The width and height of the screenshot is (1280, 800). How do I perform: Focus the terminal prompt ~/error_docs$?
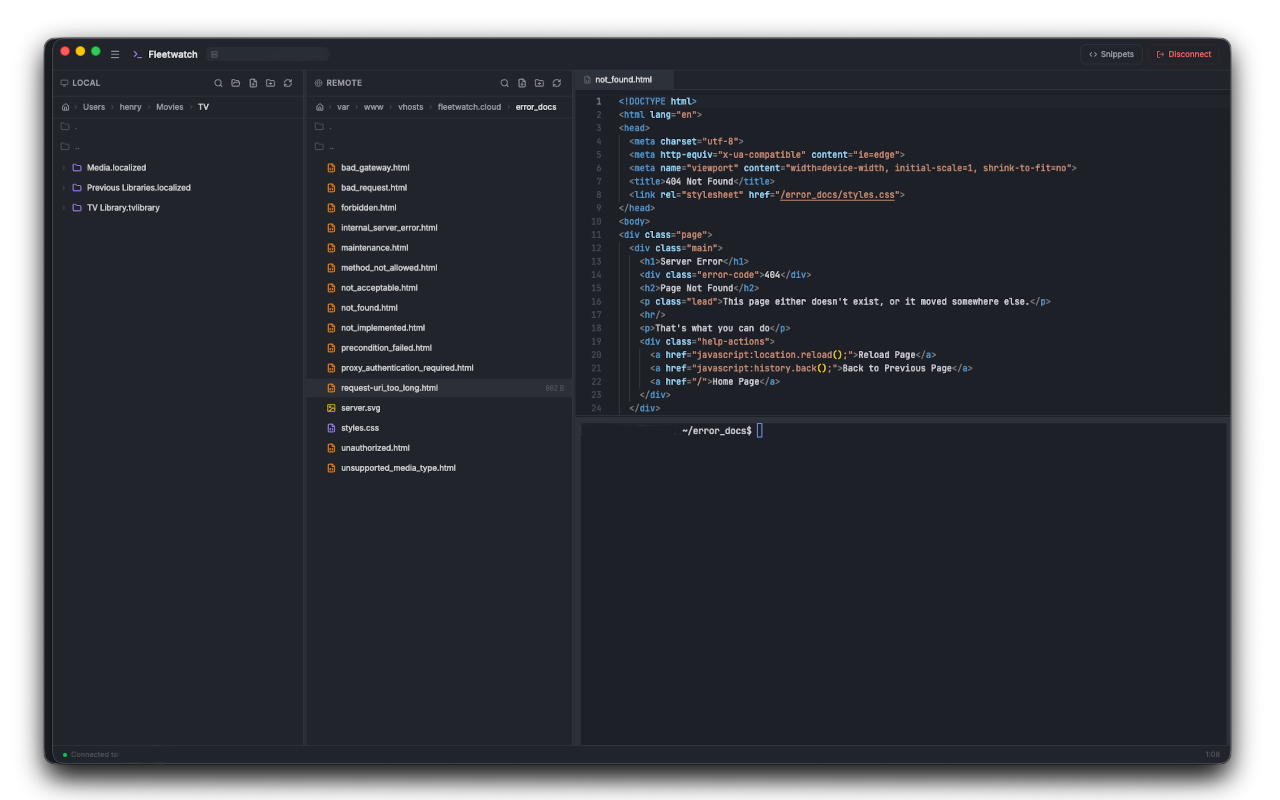[x=716, y=431]
